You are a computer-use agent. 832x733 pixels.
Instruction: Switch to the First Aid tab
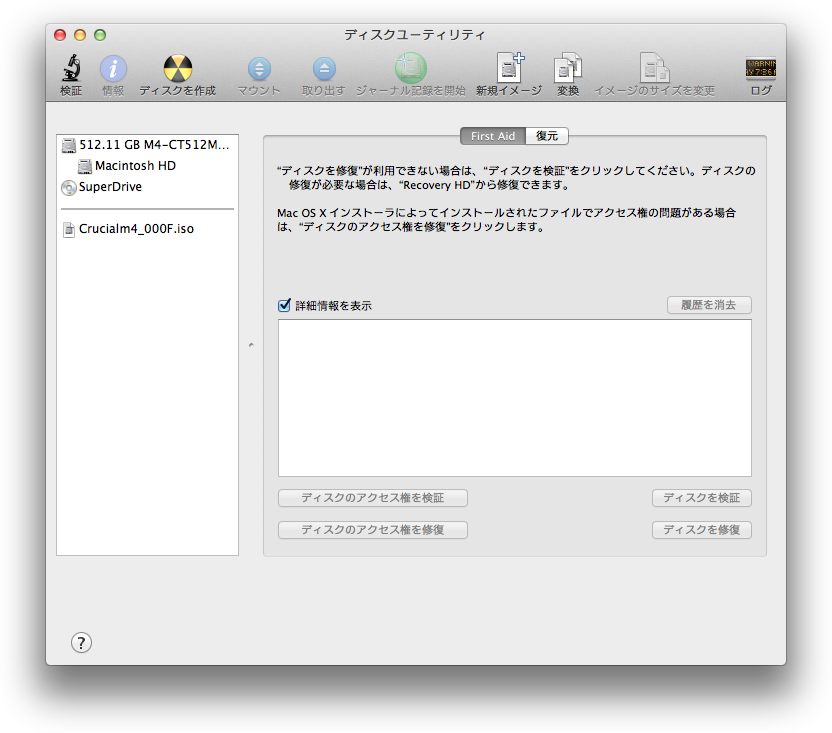pyautogui.click(x=493, y=136)
